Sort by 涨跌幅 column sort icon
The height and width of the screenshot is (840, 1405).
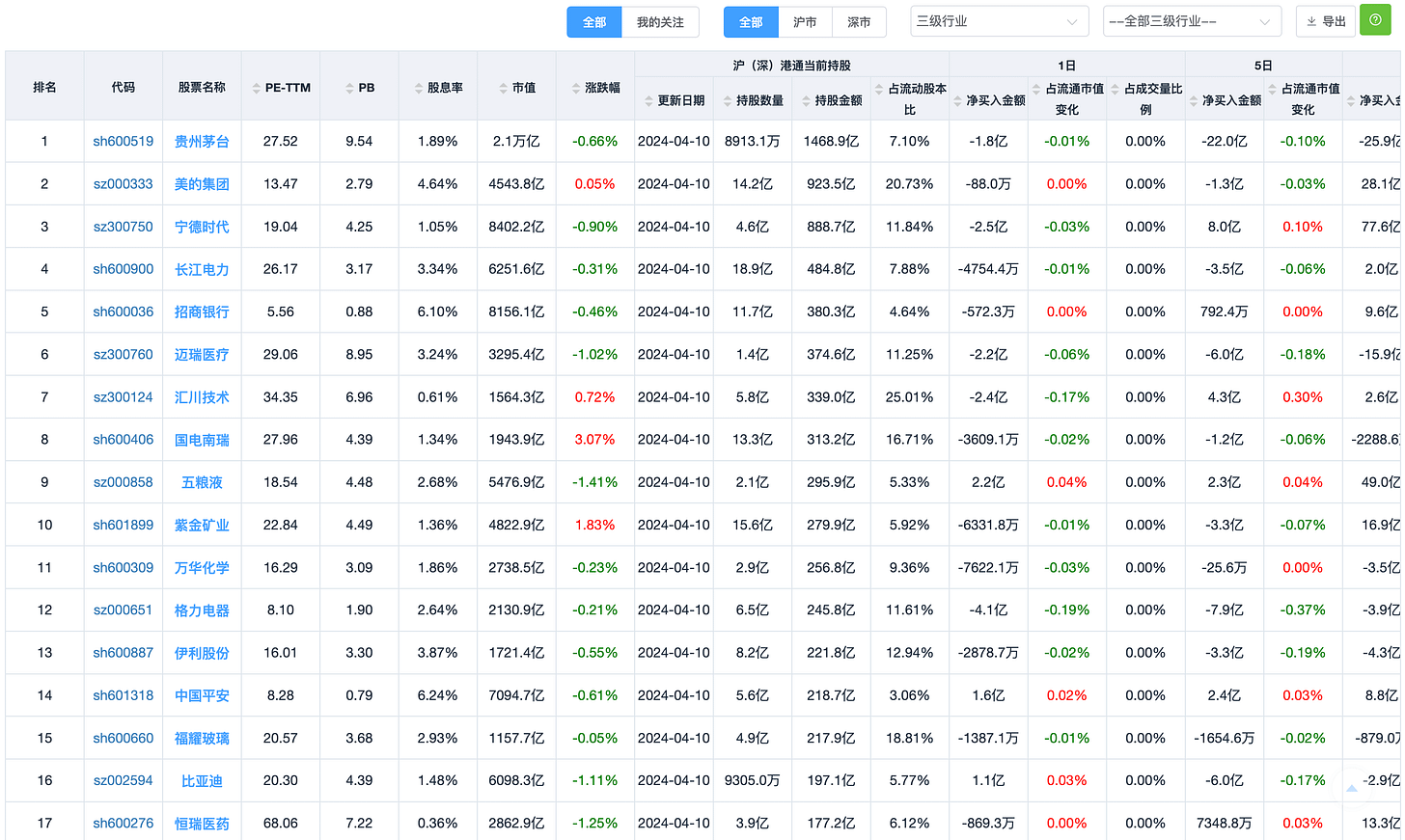pyautogui.click(x=576, y=88)
